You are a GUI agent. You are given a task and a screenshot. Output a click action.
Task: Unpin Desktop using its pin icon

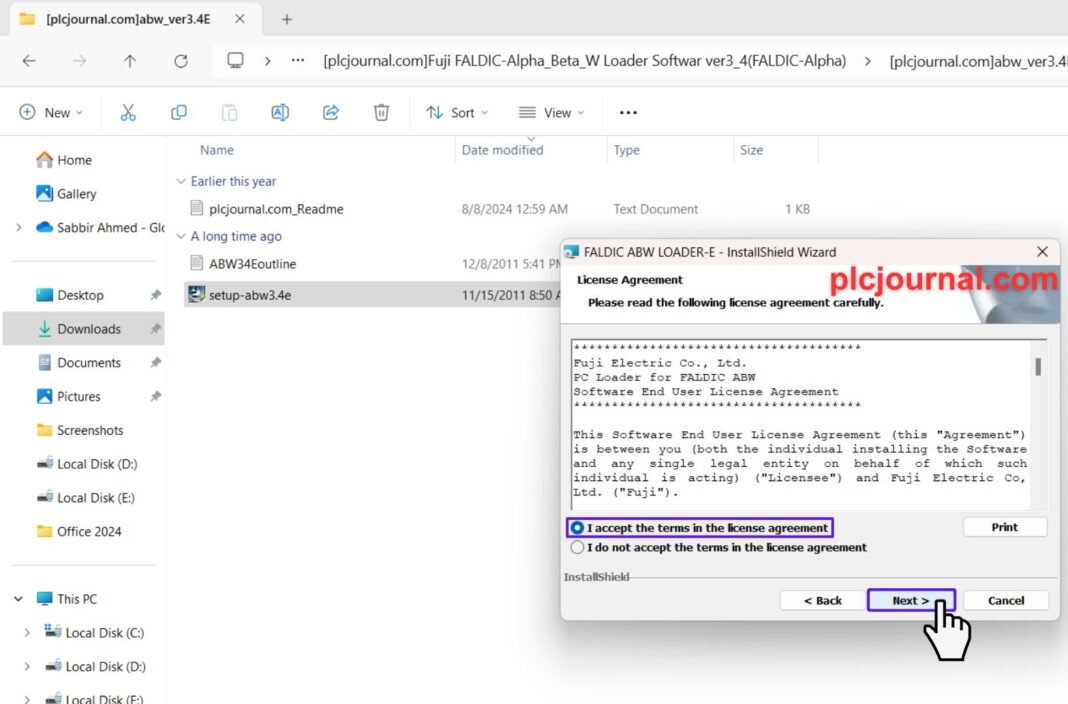[x=155, y=295]
